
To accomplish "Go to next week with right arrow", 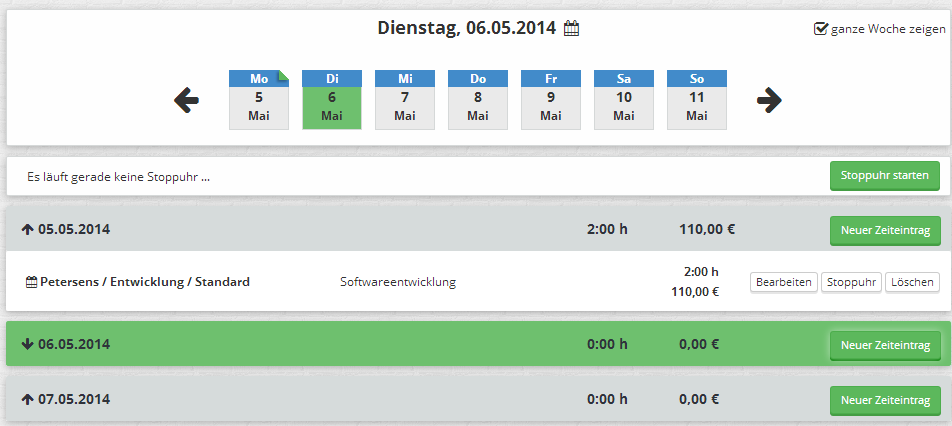I will [769, 100].
